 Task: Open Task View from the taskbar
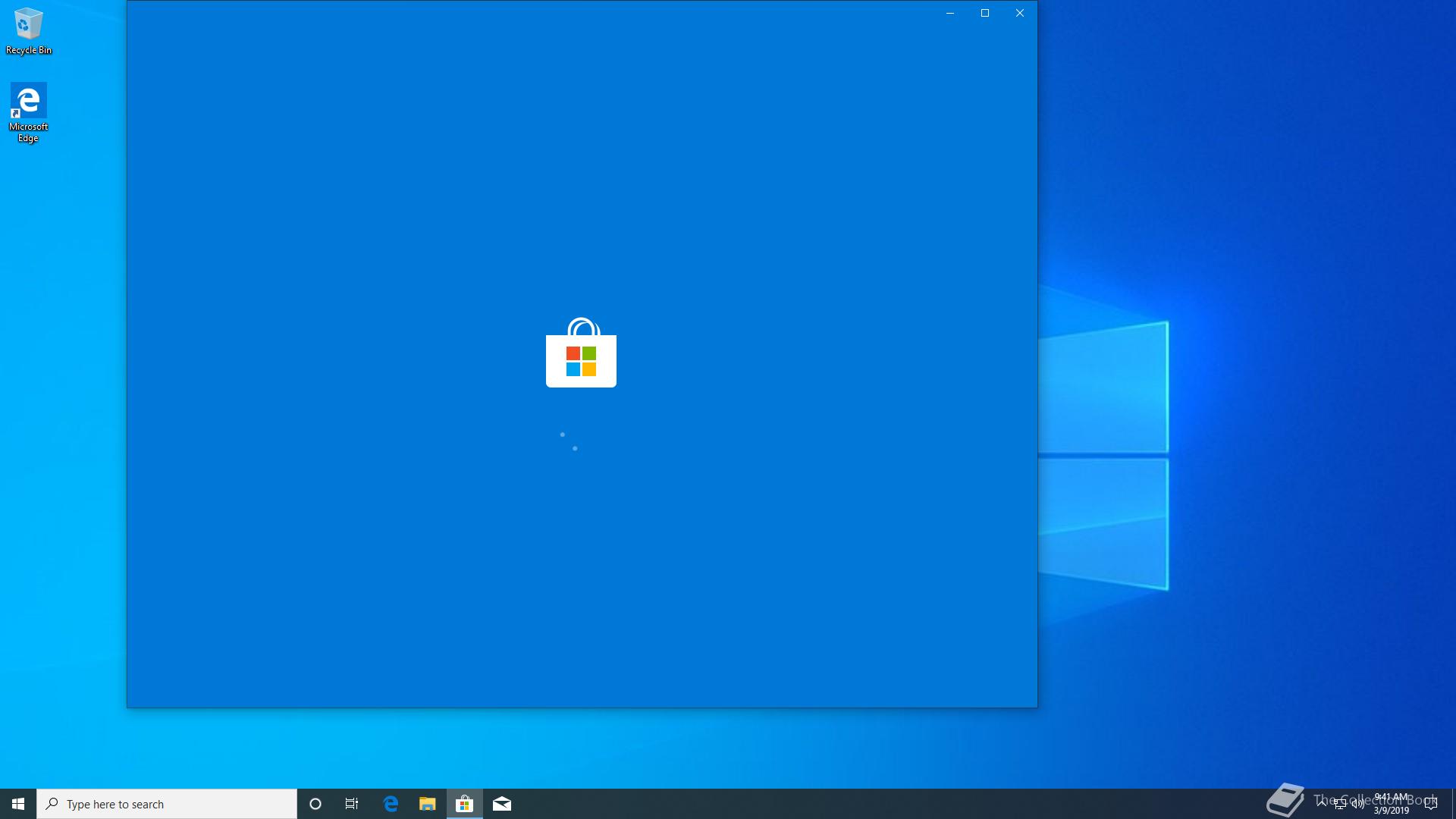pos(352,804)
